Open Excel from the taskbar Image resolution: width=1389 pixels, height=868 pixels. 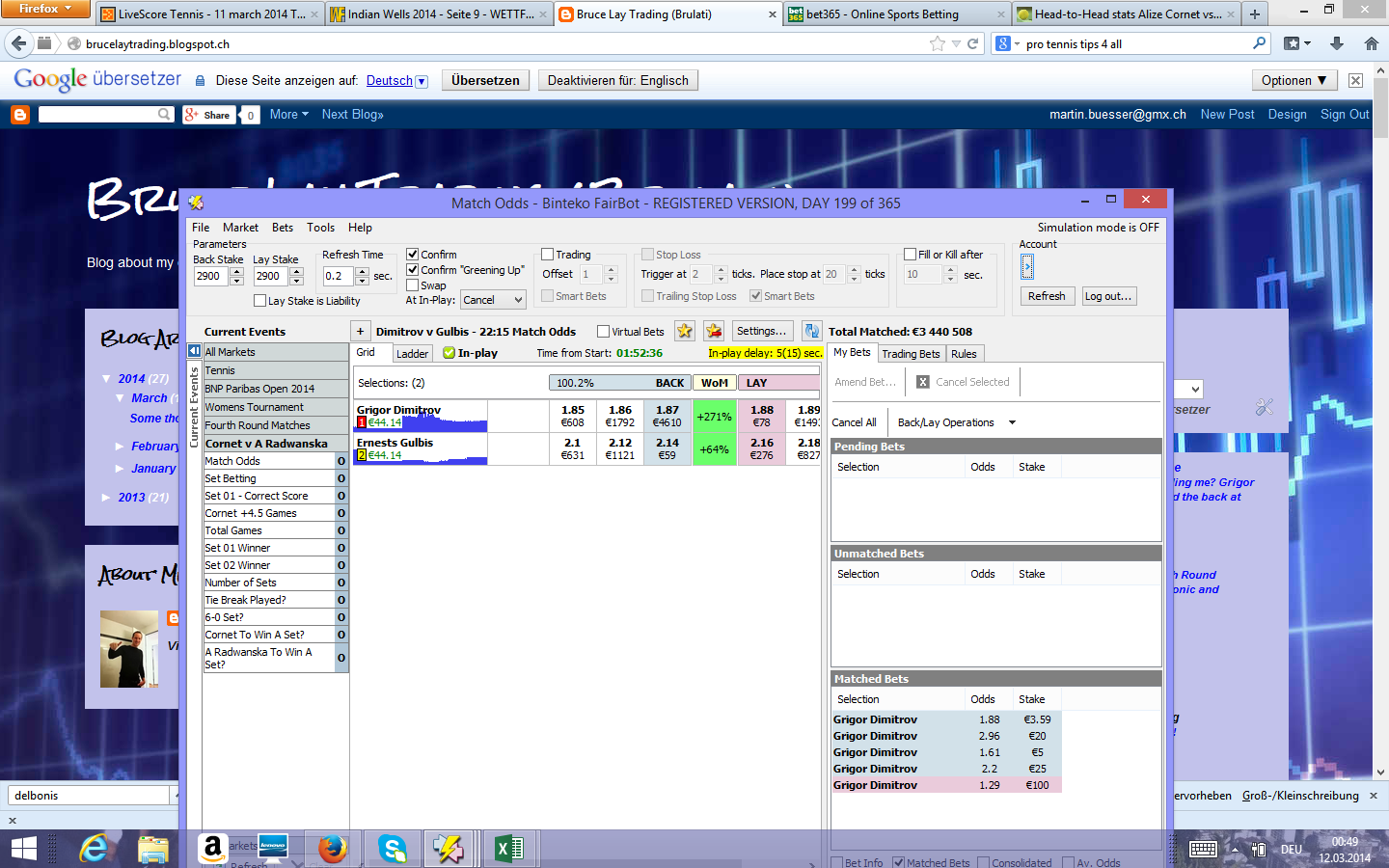(x=509, y=849)
